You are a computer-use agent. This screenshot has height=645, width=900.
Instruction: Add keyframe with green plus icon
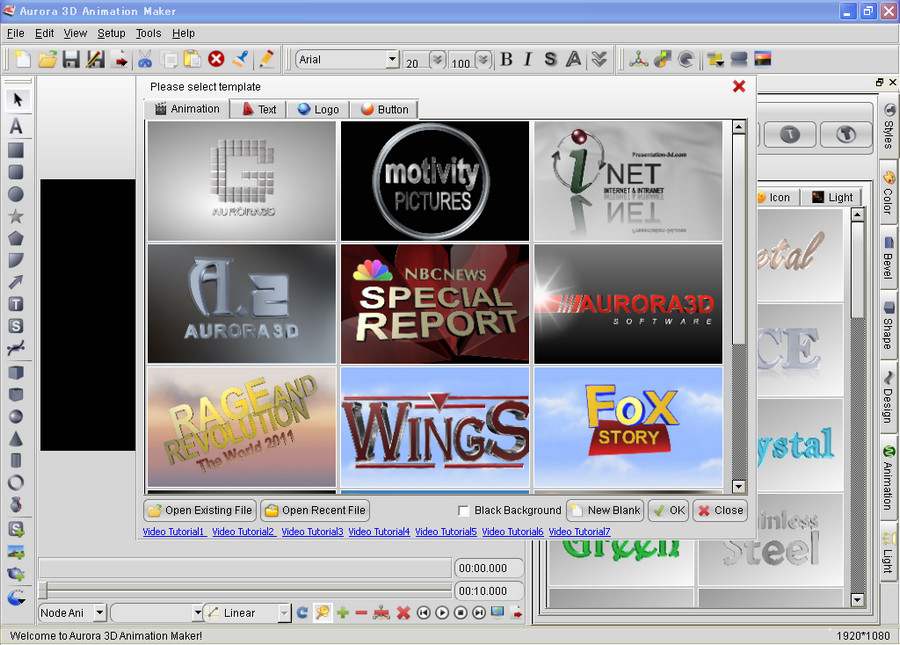[342, 613]
